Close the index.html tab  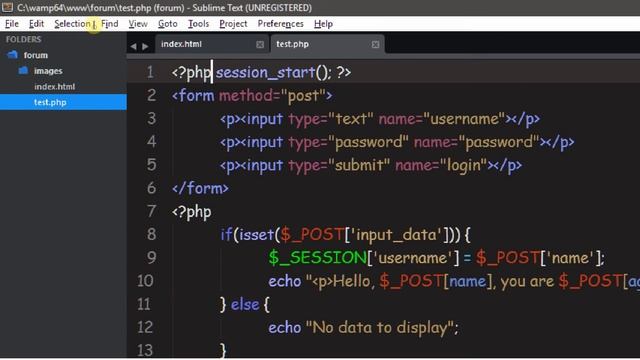260,44
